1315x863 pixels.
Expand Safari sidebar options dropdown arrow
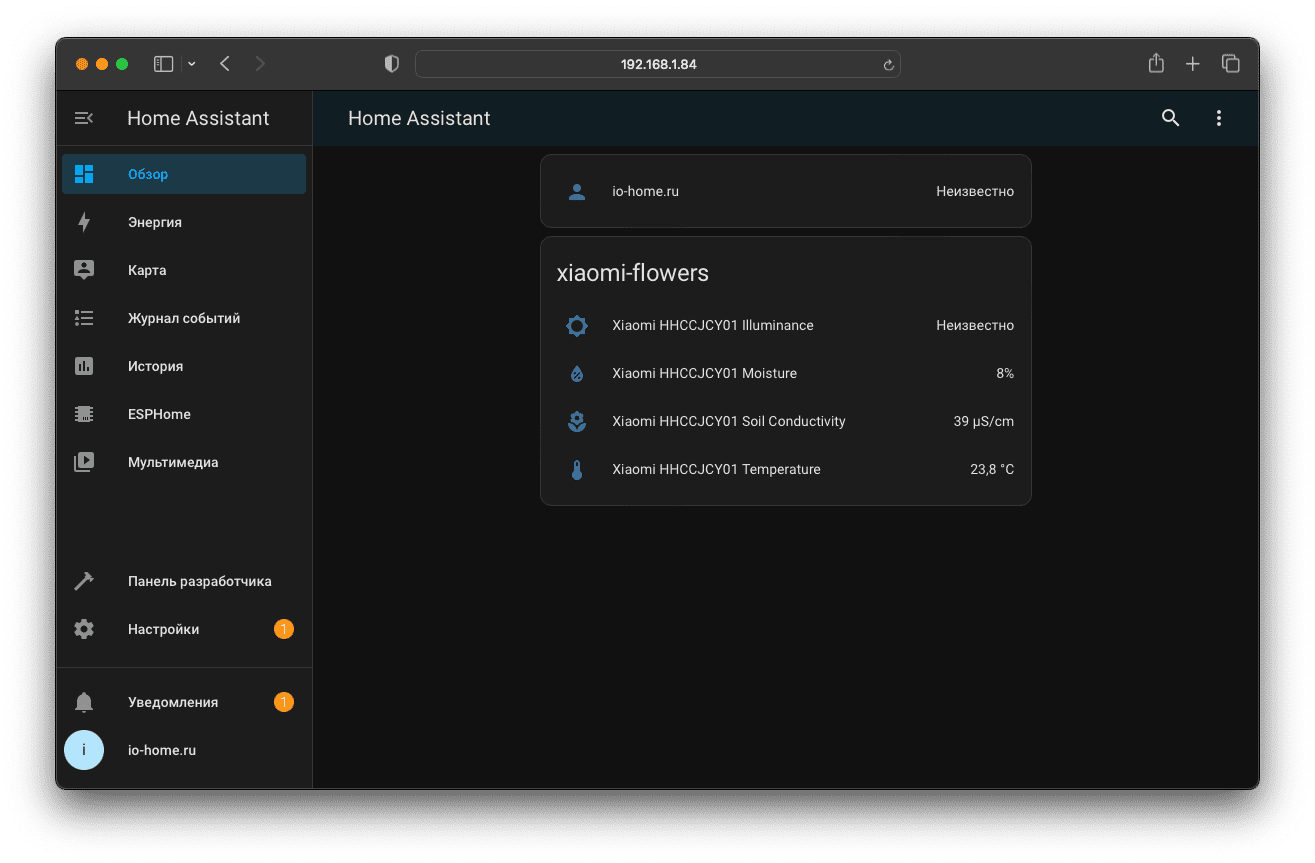tap(192, 64)
